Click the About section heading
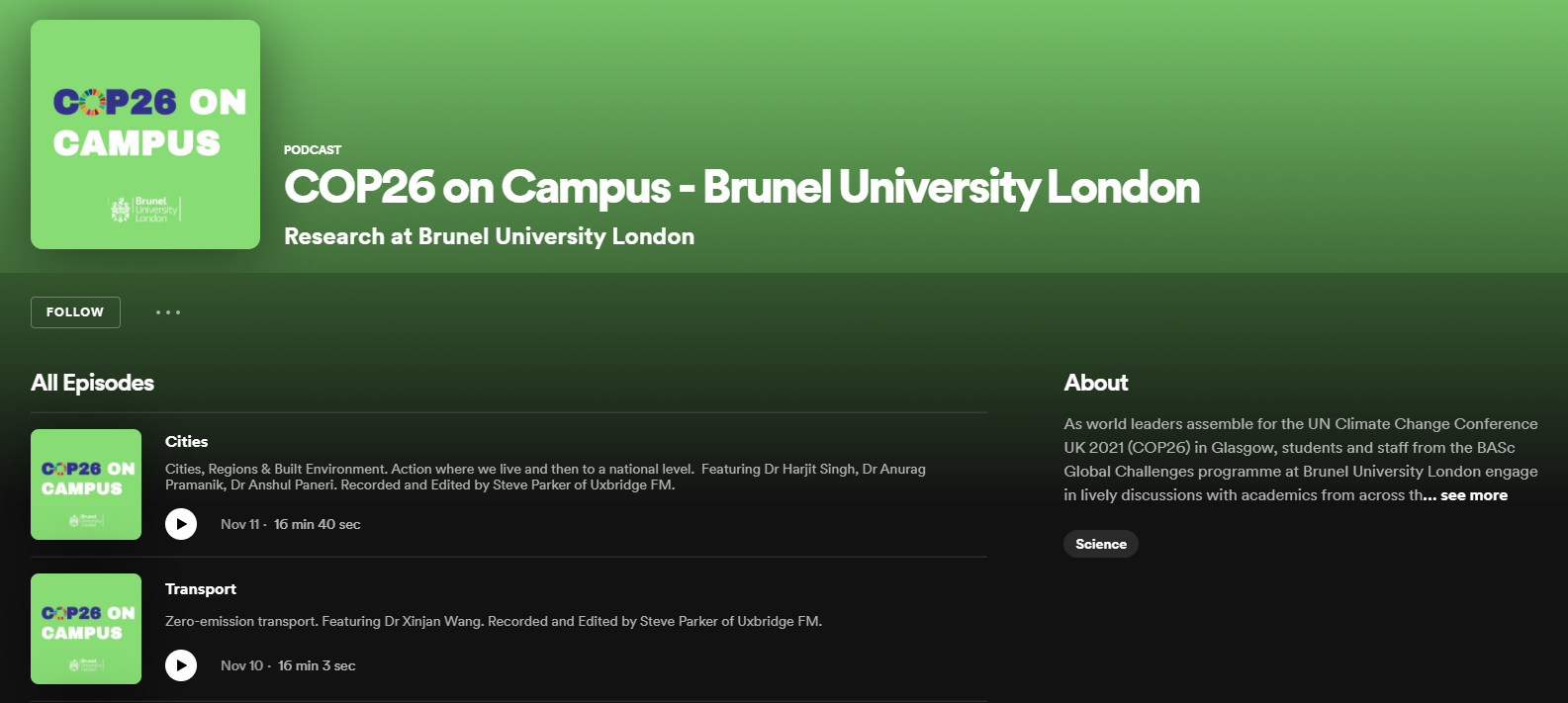The height and width of the screenshot is (703, 1568). [x=1095, y=383]
